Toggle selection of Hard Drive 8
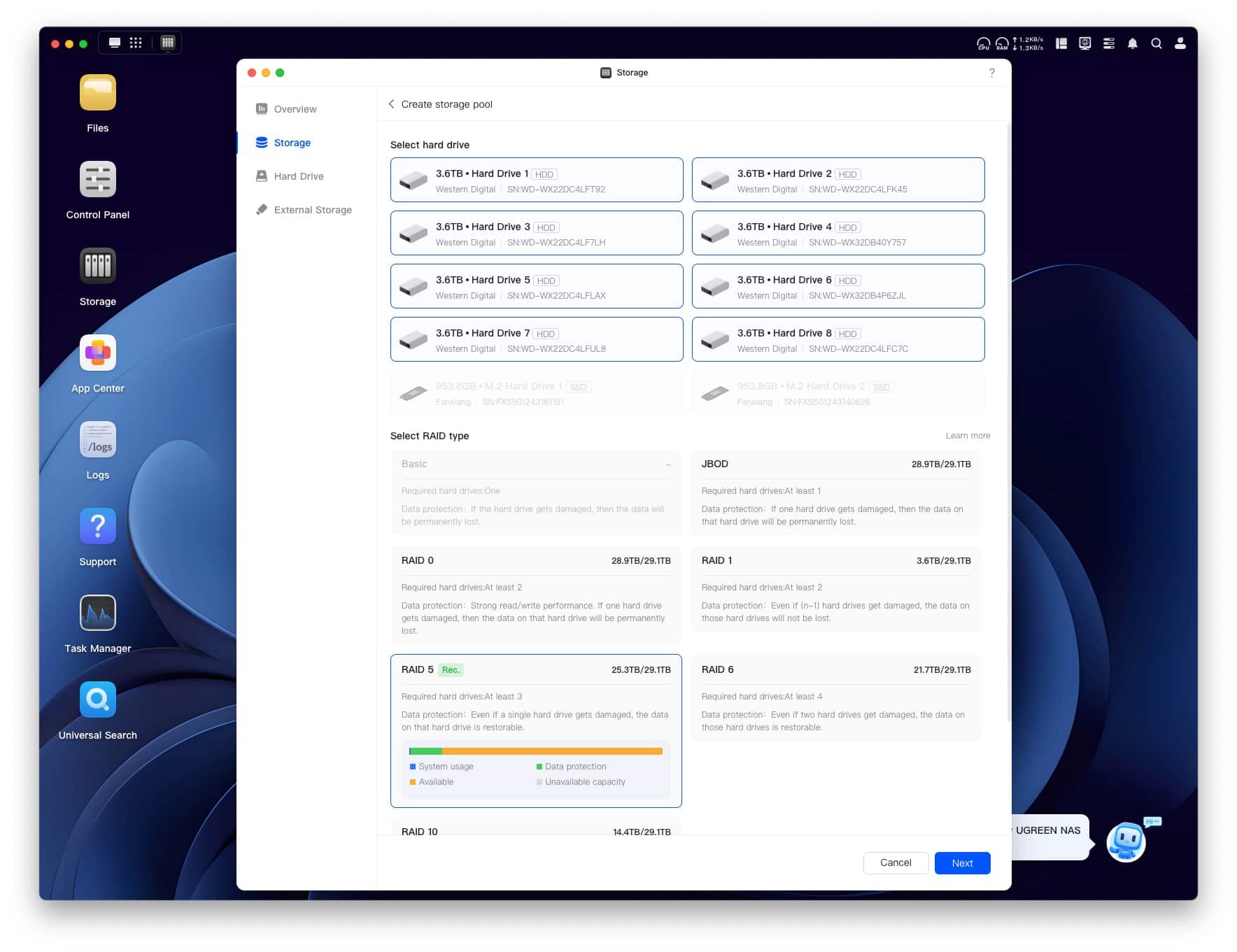Screen dimensions: 1237x952 coord(838,339)
